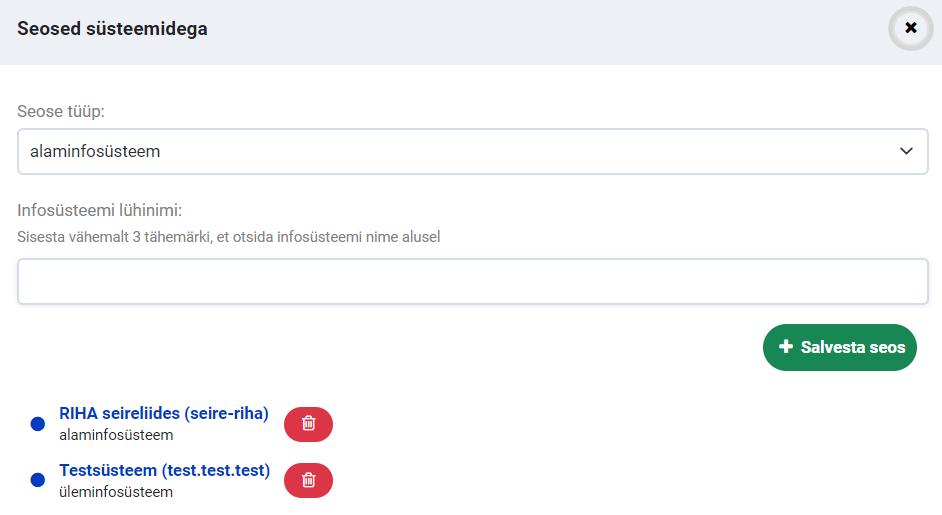Screen dimensions: 942x515
Task: Click the Infosüsteemi lühinimi label
Action: pos(106,210)
